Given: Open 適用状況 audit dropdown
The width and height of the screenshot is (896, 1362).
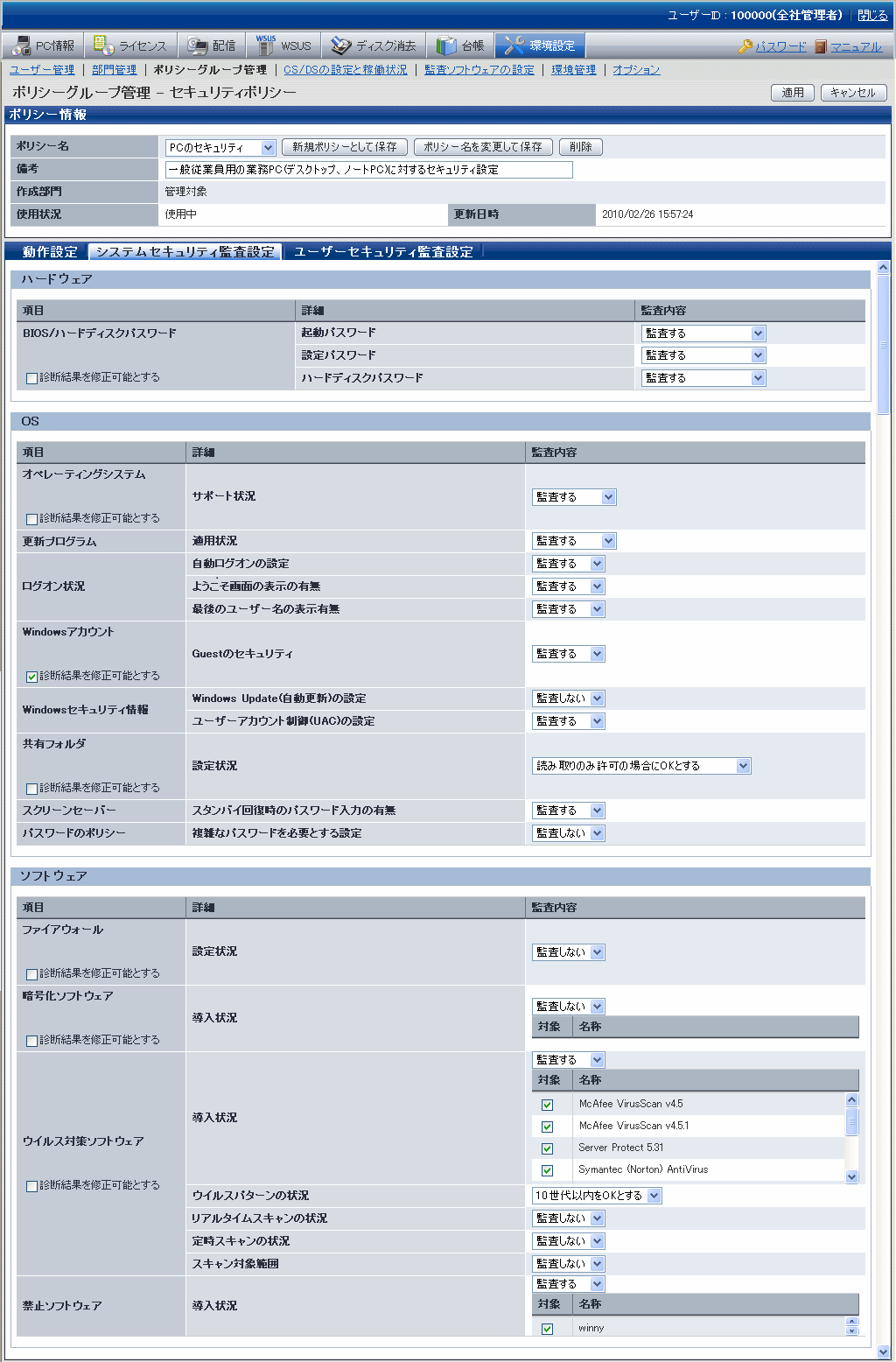Looking at the screenshot, I should click(x=574, y=541).
